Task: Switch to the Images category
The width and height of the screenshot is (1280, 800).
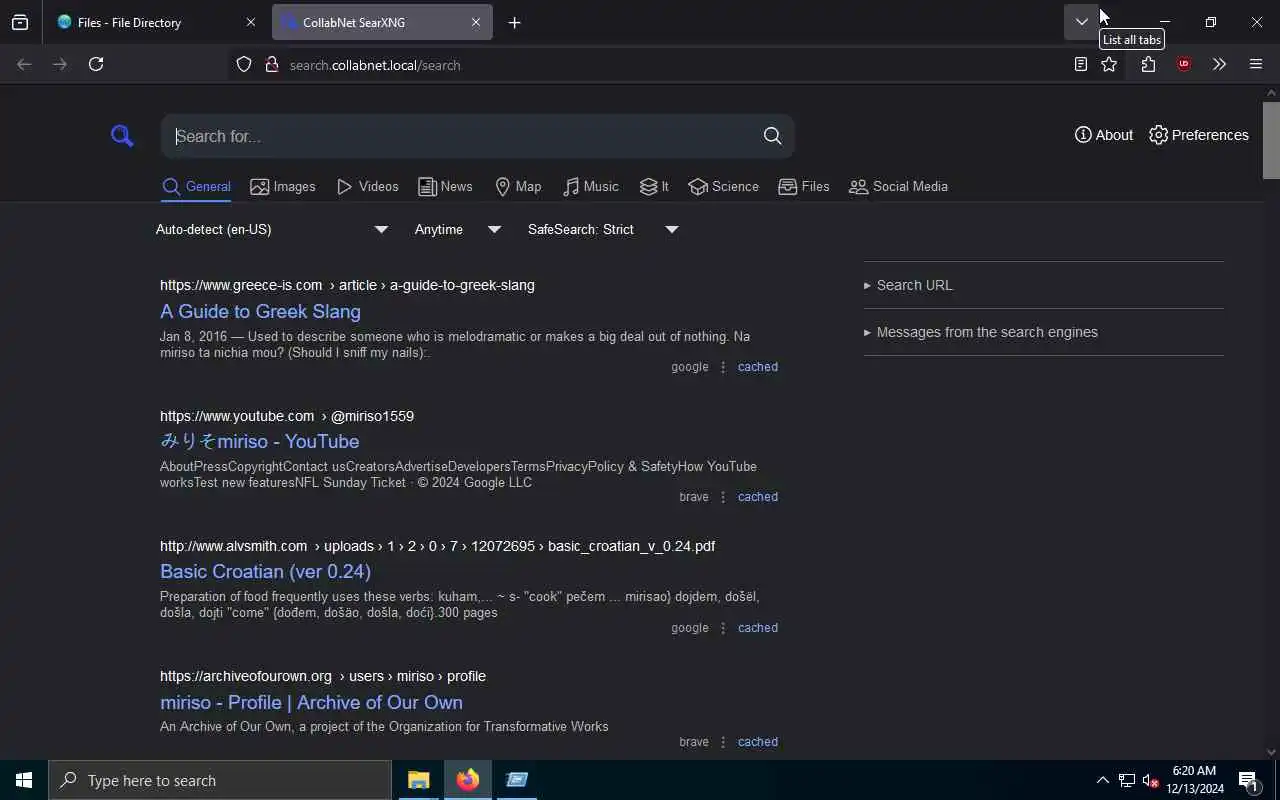Action: 283,186
